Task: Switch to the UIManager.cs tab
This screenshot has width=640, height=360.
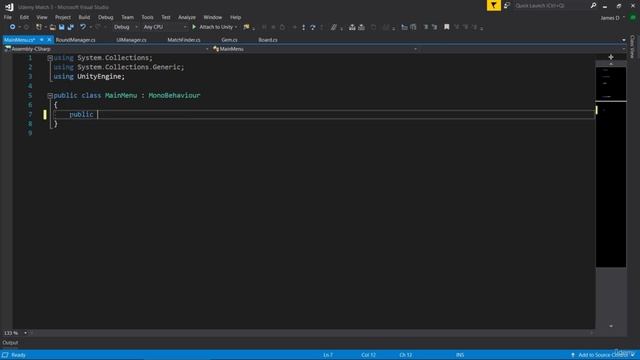Action: click(x=131, y=40)
